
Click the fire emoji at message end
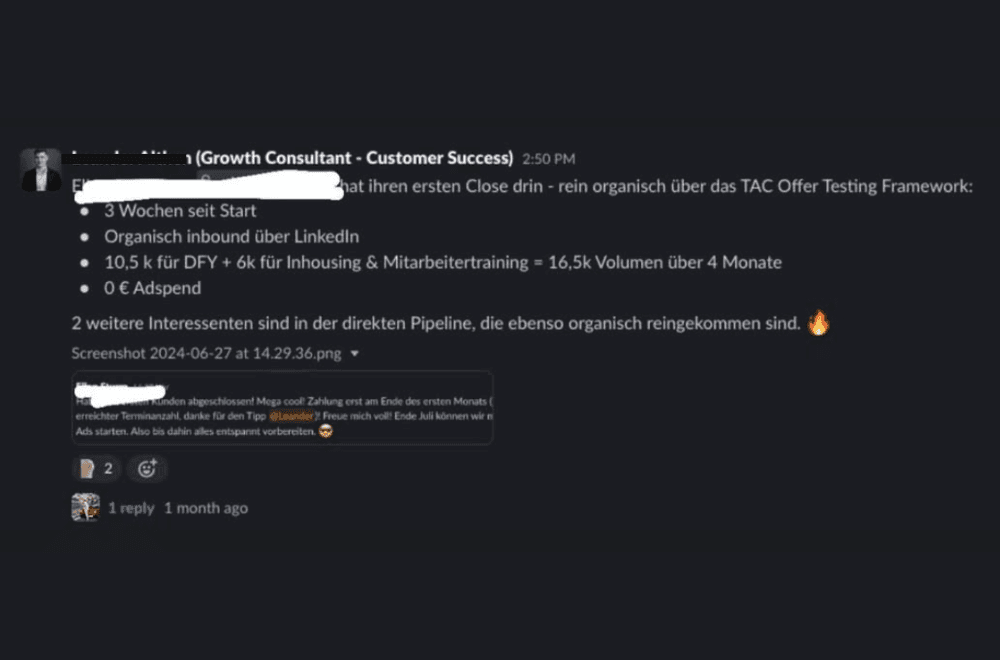(x=818, y=323)
